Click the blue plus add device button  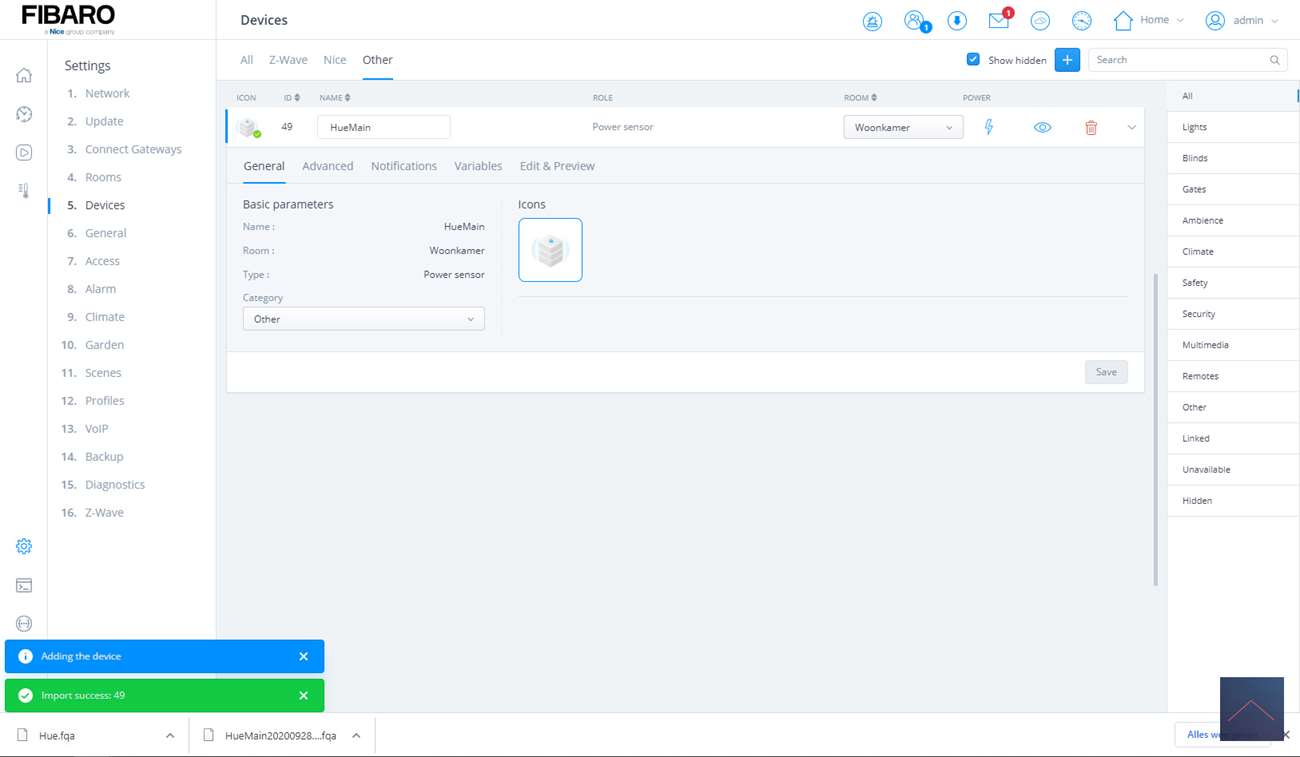click(1067, 60)
